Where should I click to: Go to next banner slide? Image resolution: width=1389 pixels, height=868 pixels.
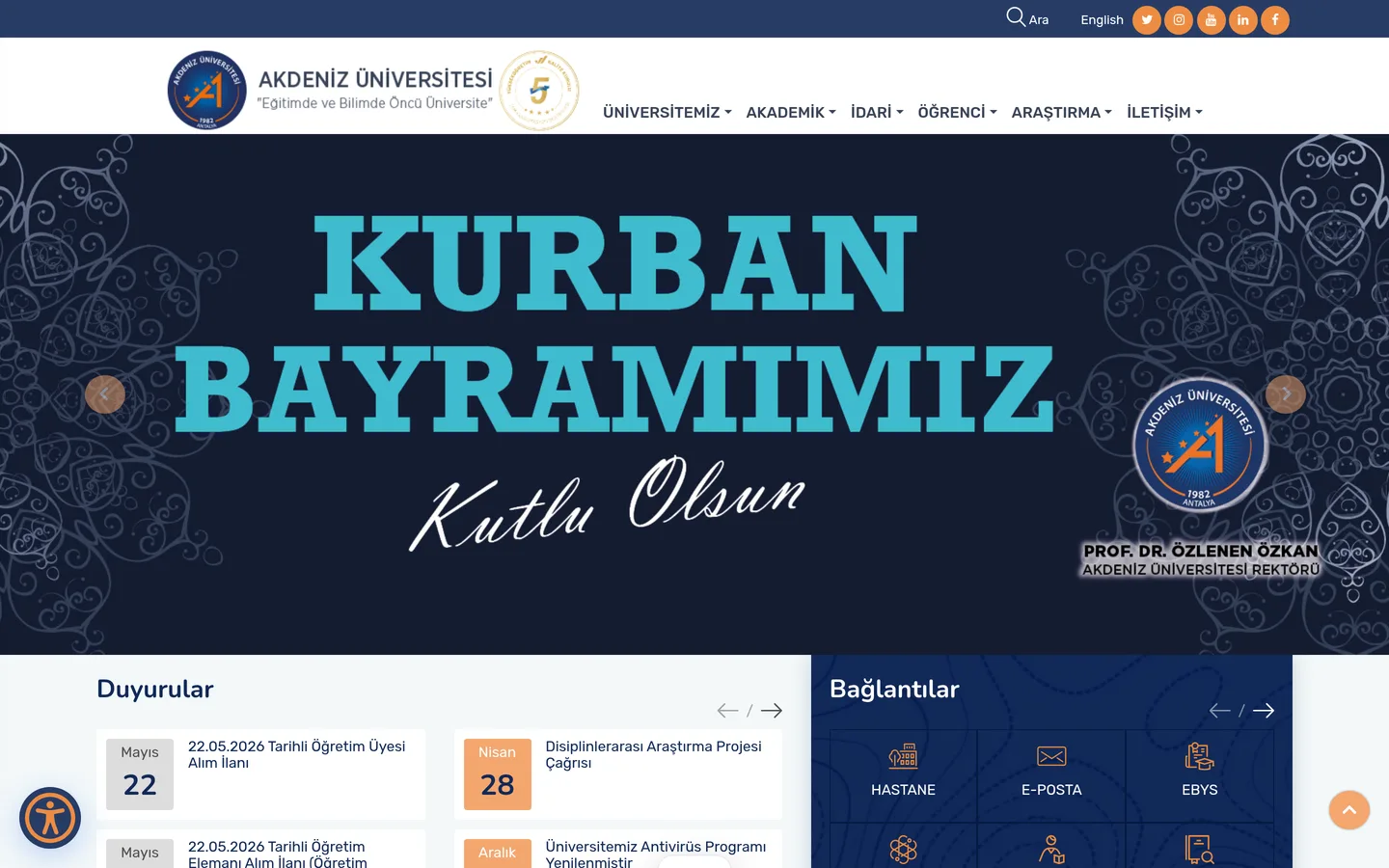point(1285,393)
